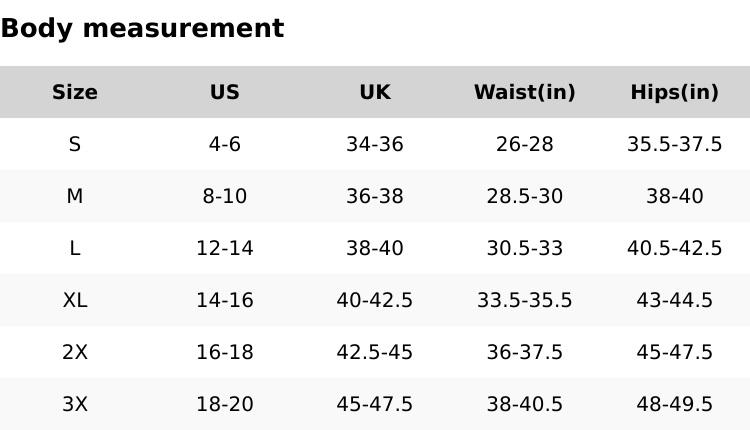Screen dimensions: 750x430
Task: Click the Hips(in) column header
Action: pos(675,93)
